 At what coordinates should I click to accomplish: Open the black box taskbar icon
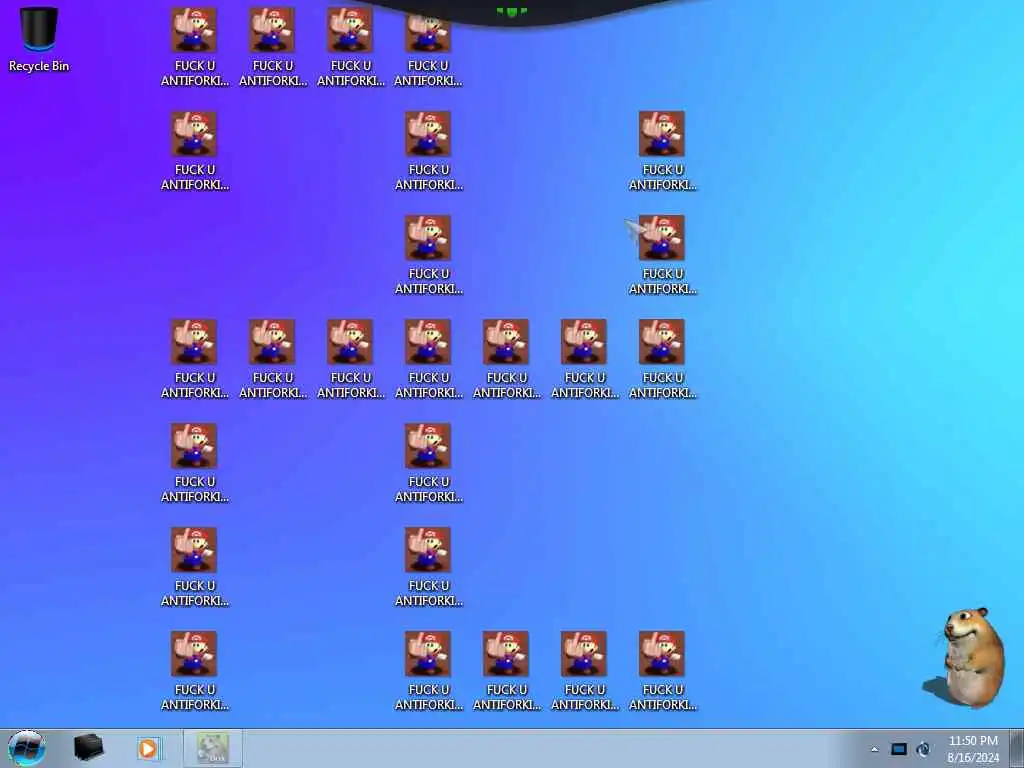point(89,748)
